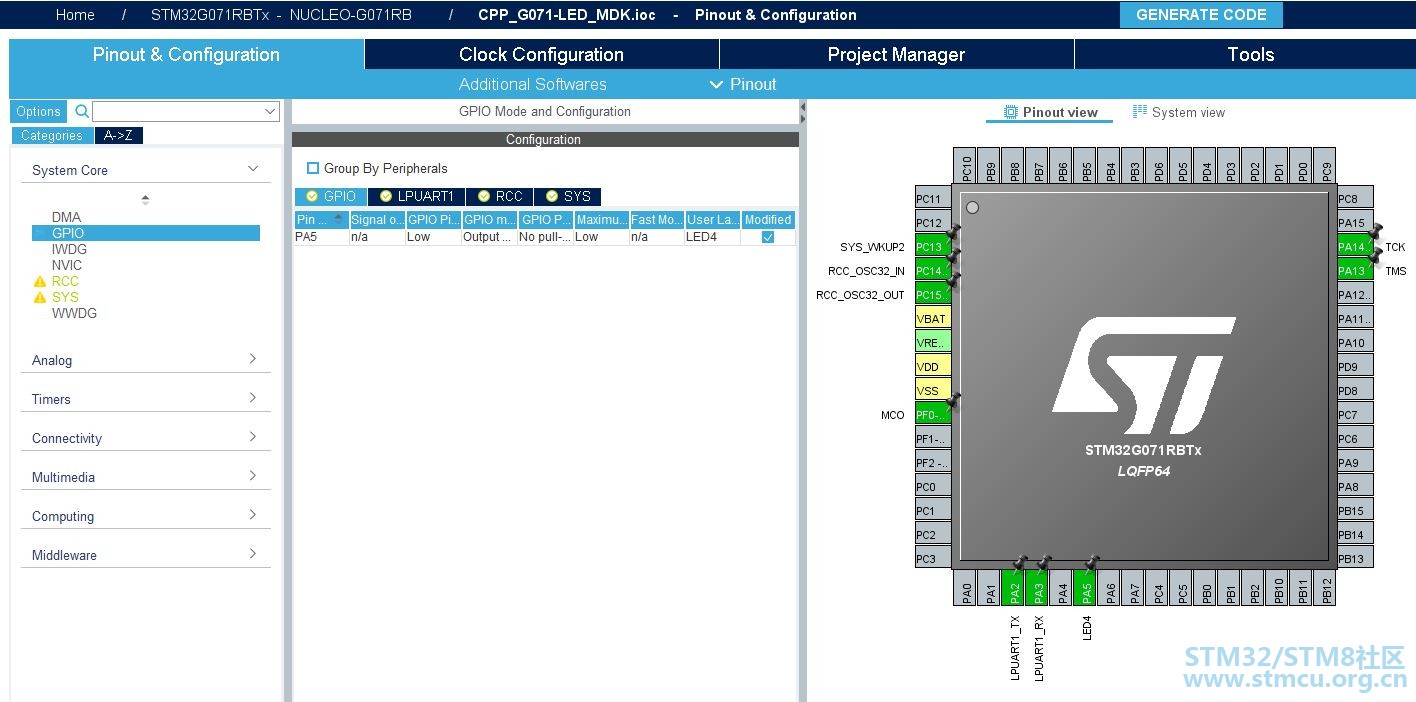Viewport: 1416px width, 702px height.
Task: Expand the Analog category
Action: 253,359
